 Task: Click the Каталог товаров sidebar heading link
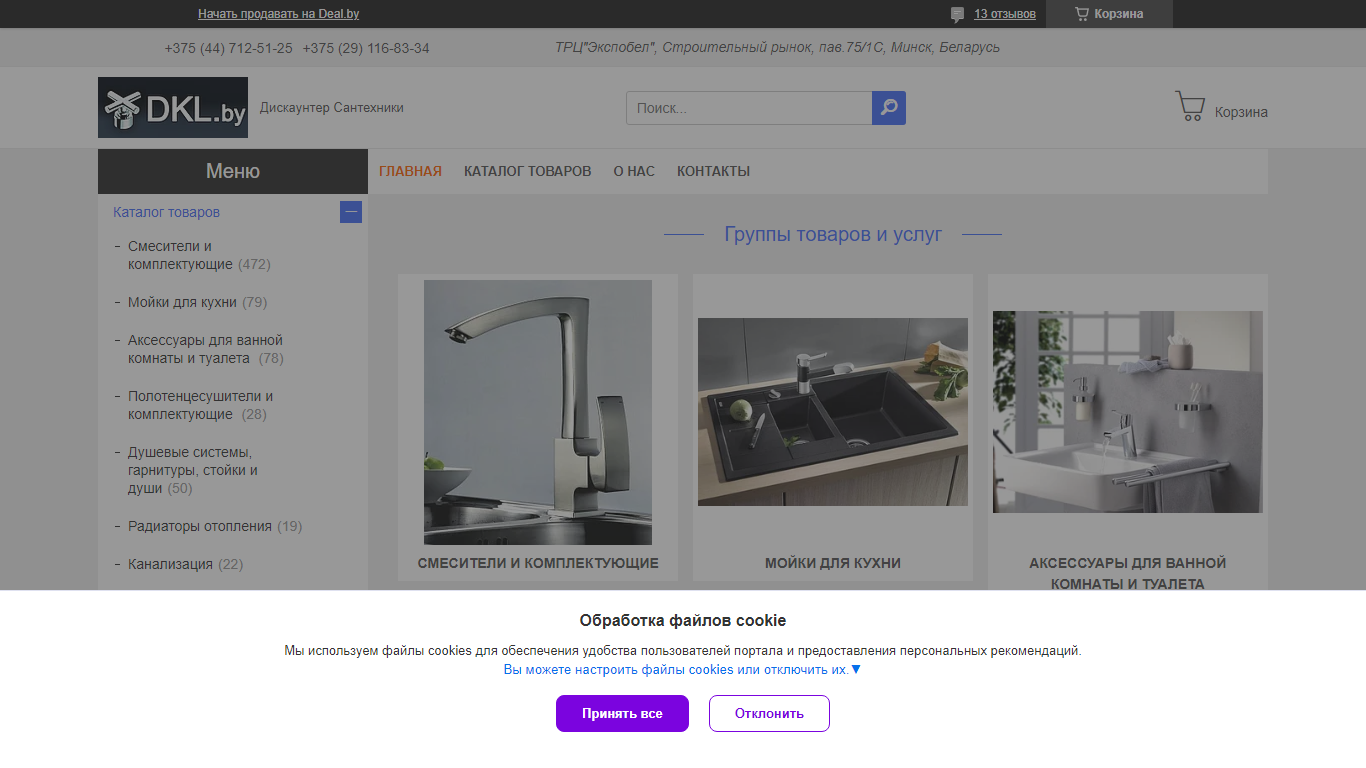[x=166, y=212]
